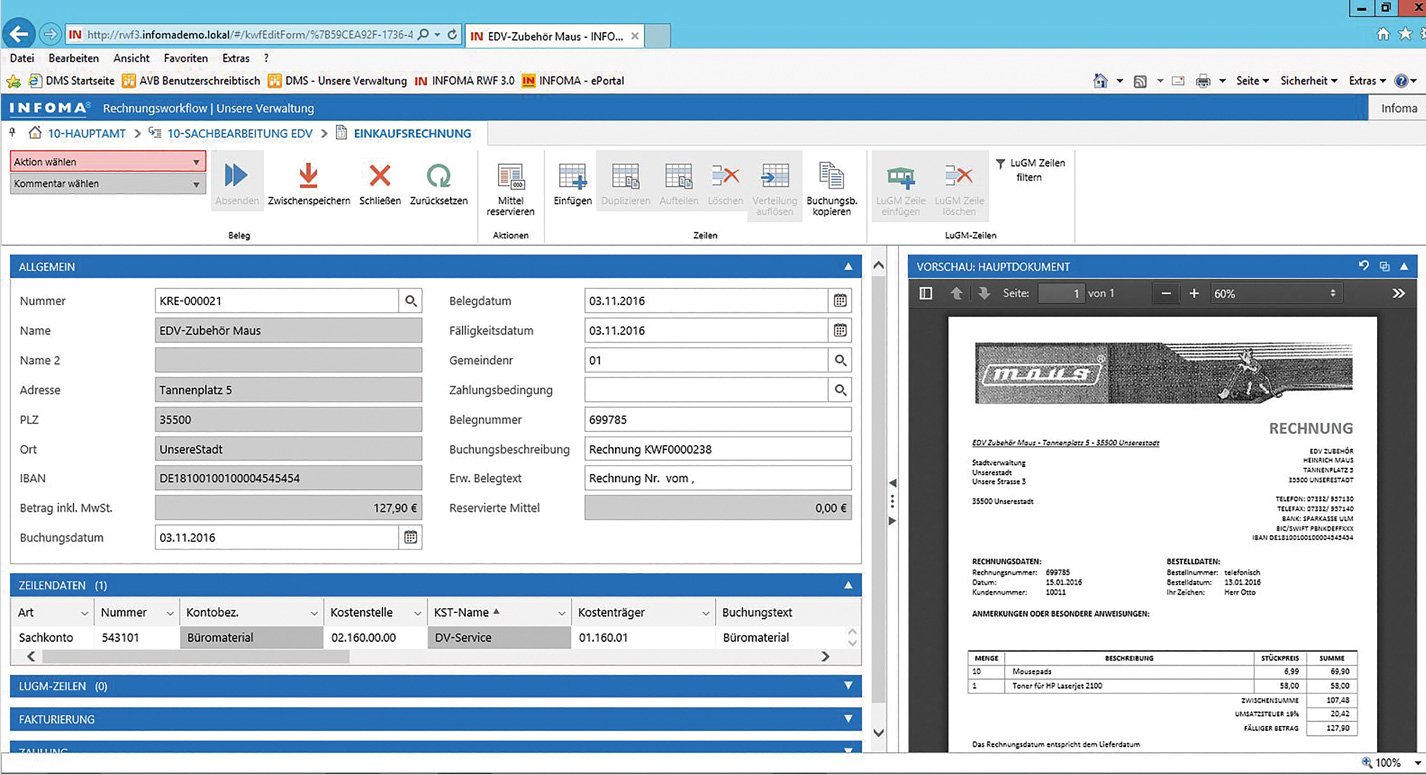Open the Aktion wählen dropdown
Viewport: 1426px width, 775px height.
(107, 162)
